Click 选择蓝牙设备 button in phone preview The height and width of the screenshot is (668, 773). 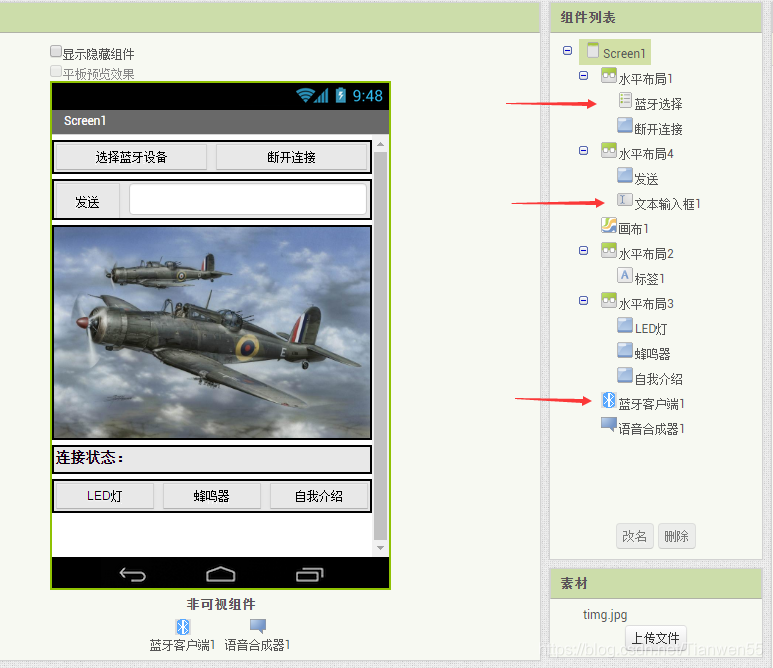(131, 157)
